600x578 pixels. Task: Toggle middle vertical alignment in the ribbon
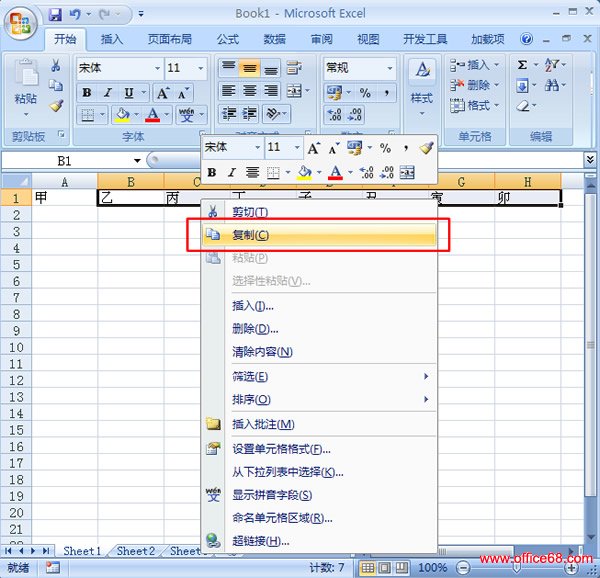(249, 68)
